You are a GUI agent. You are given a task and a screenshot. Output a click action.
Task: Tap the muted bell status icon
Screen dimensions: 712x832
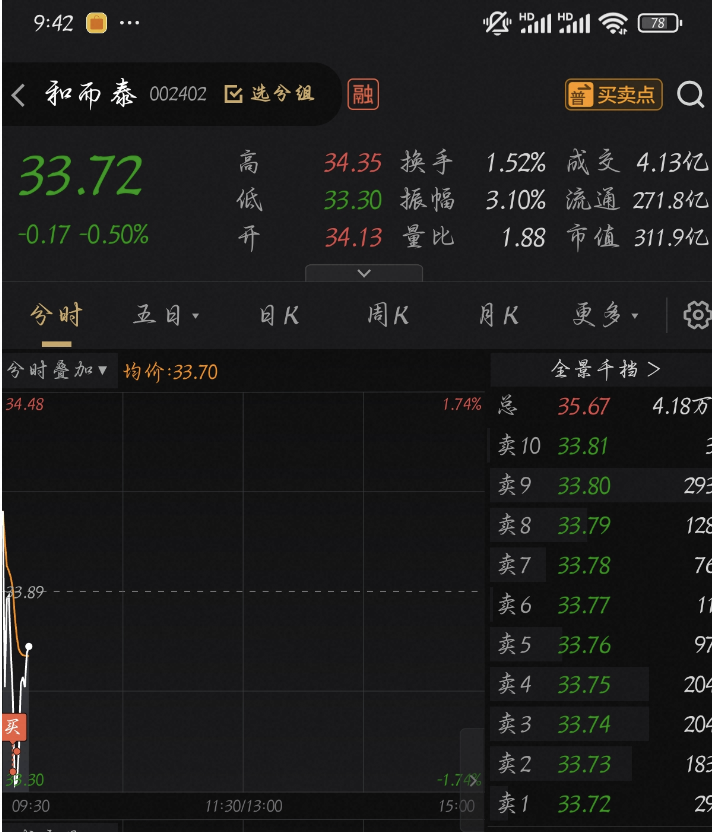point(497,23)
